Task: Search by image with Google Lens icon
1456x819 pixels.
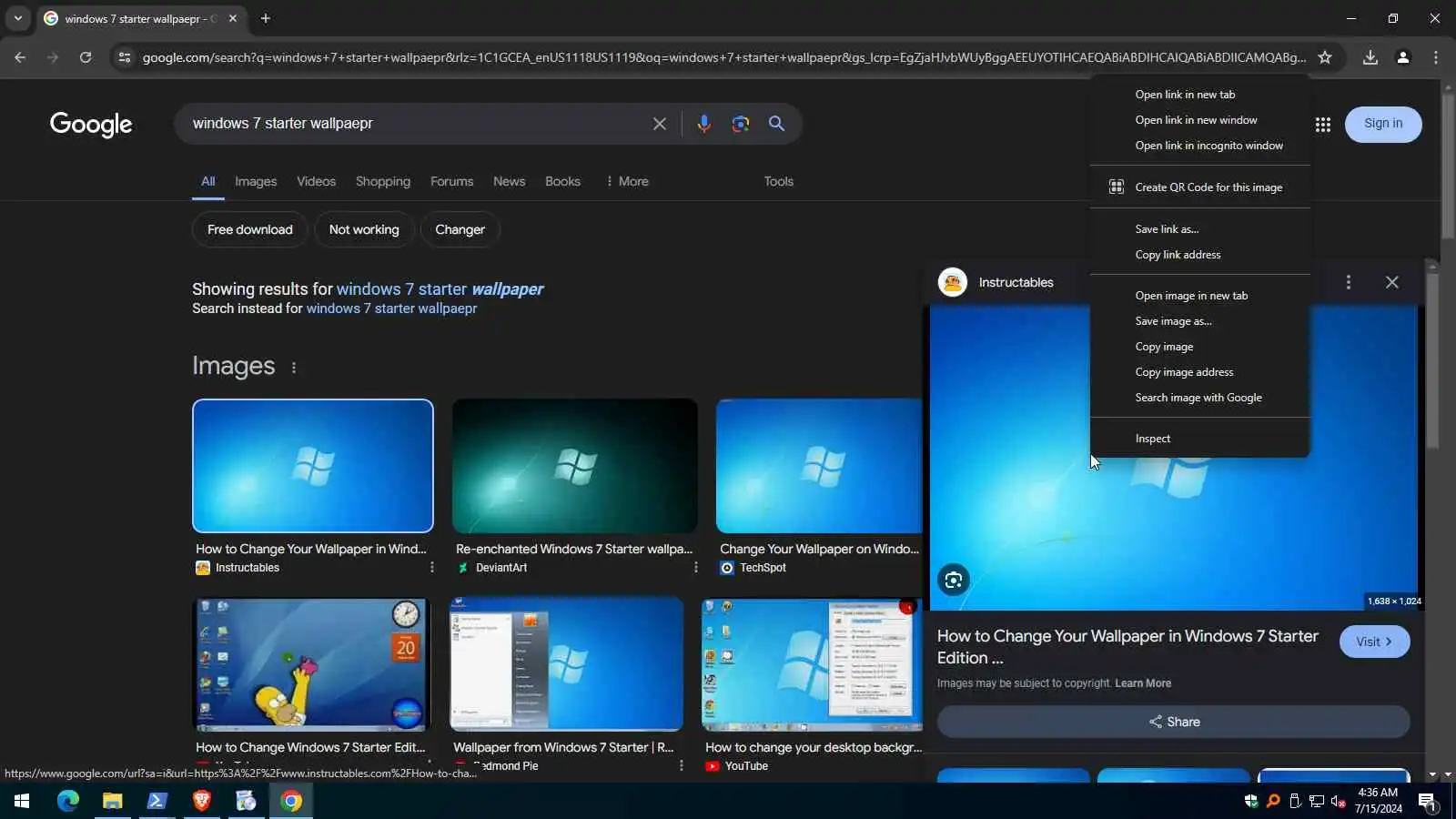Action: [741, 124]
